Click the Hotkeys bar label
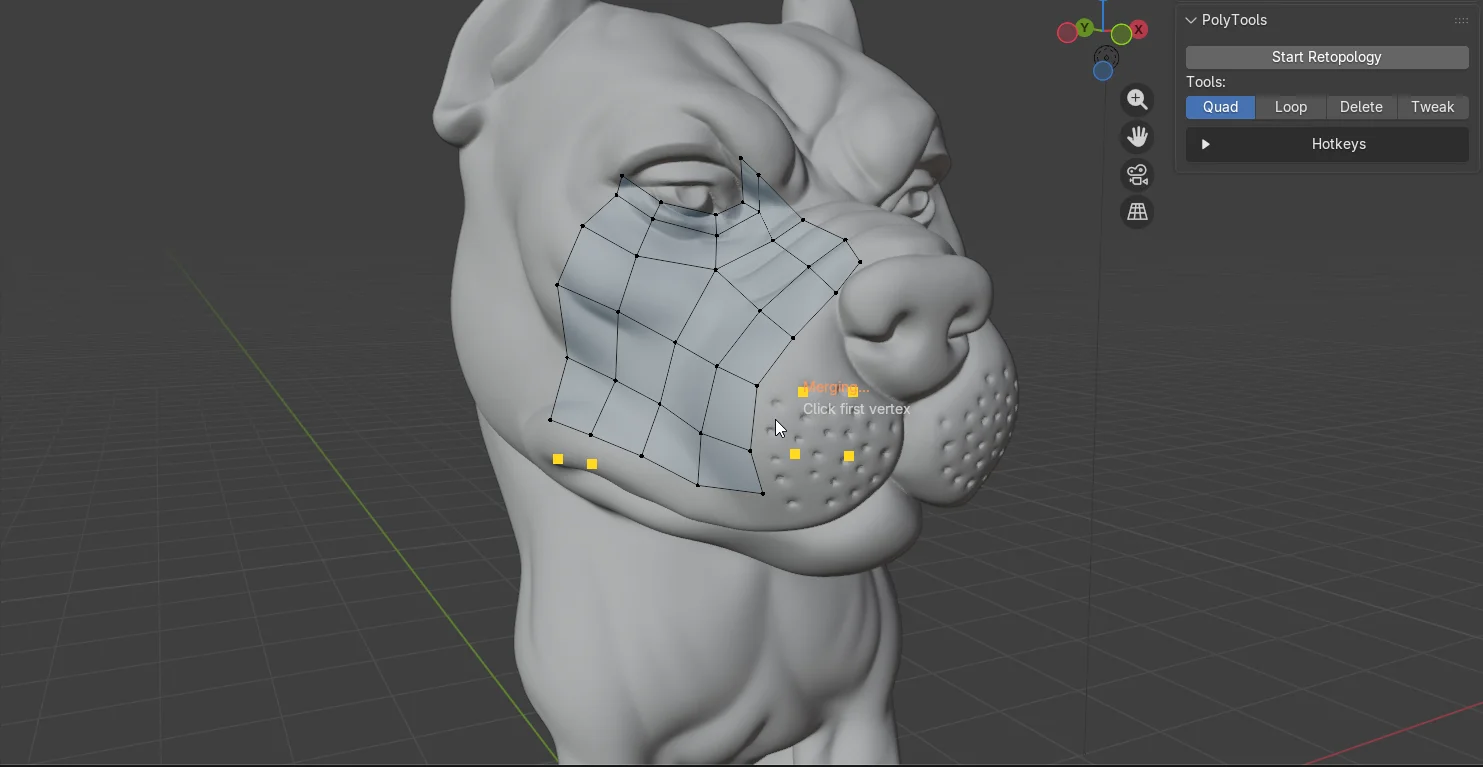The image size is (1483, 767). pos(1338,144)
